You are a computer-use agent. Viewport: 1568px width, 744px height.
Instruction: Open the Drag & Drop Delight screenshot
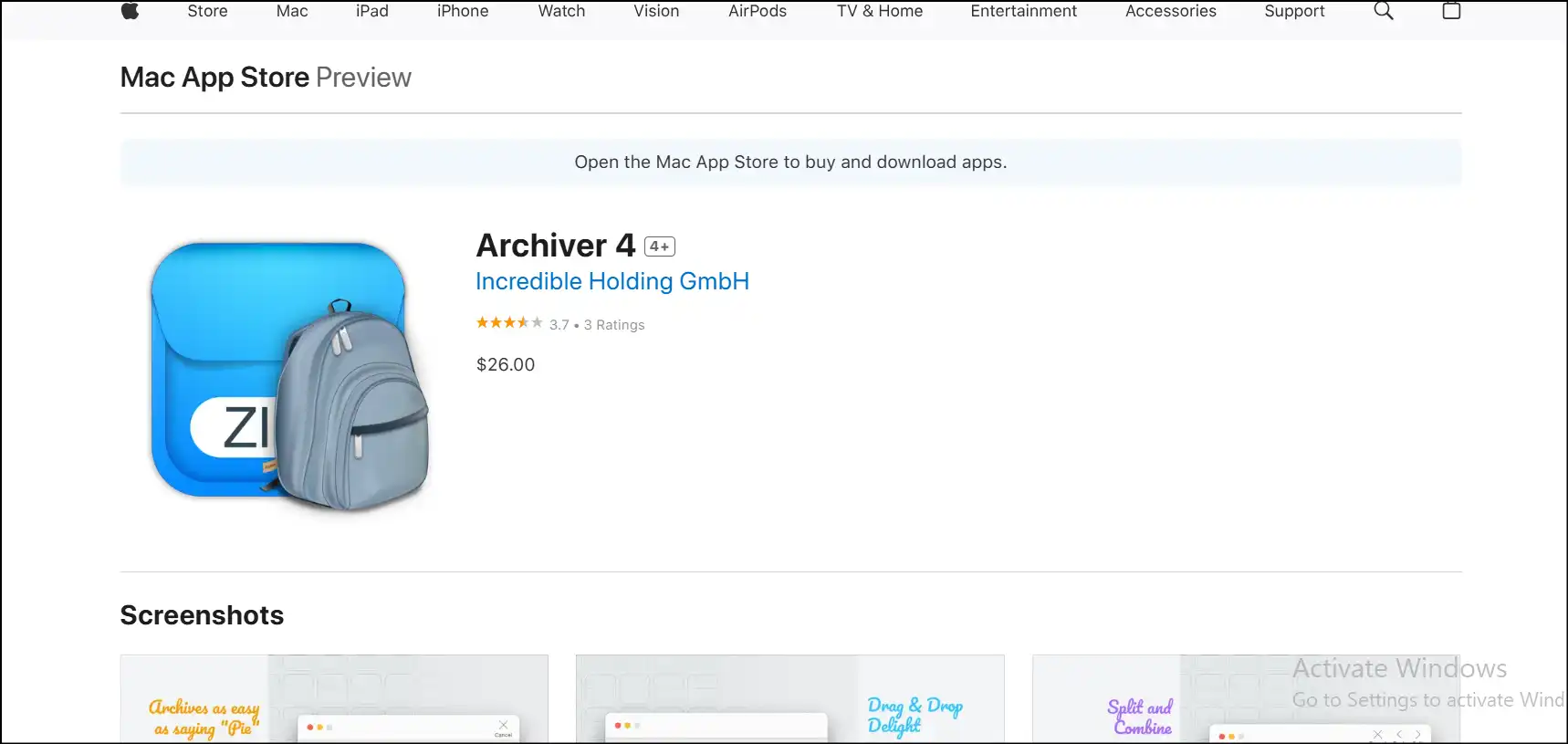[790, 698]
